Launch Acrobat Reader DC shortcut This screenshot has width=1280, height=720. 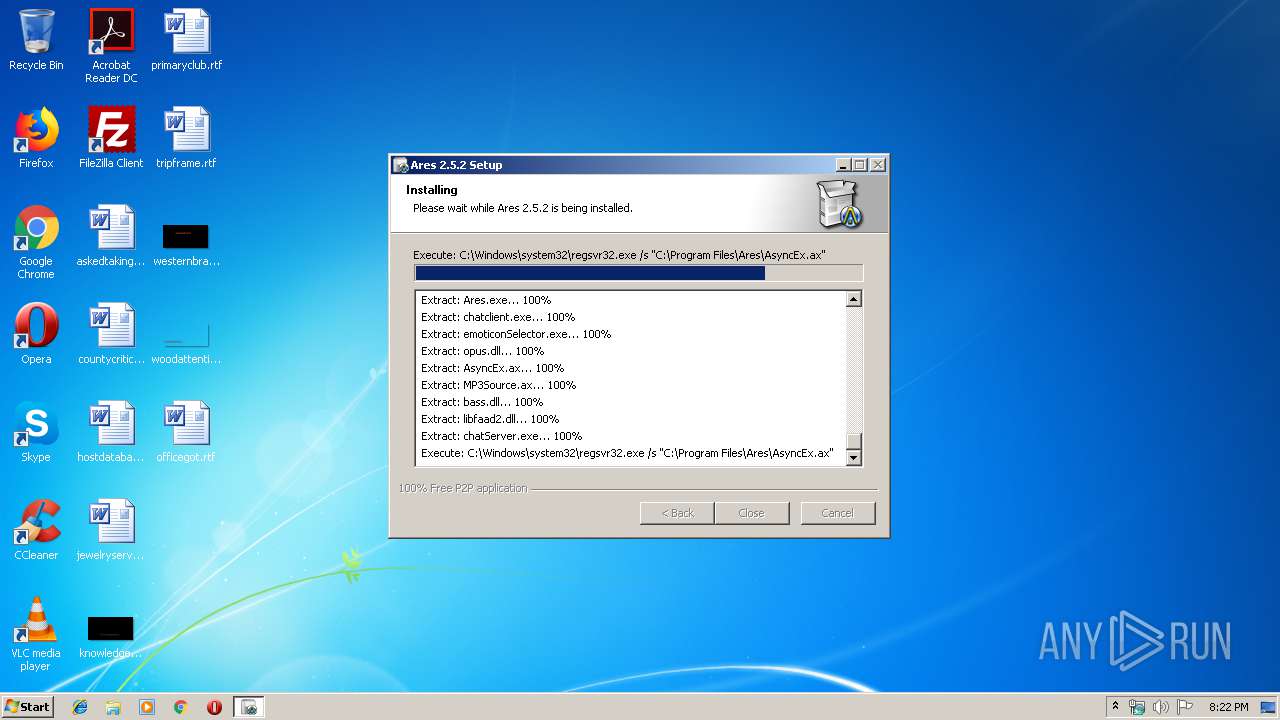(x=111, y=46)
